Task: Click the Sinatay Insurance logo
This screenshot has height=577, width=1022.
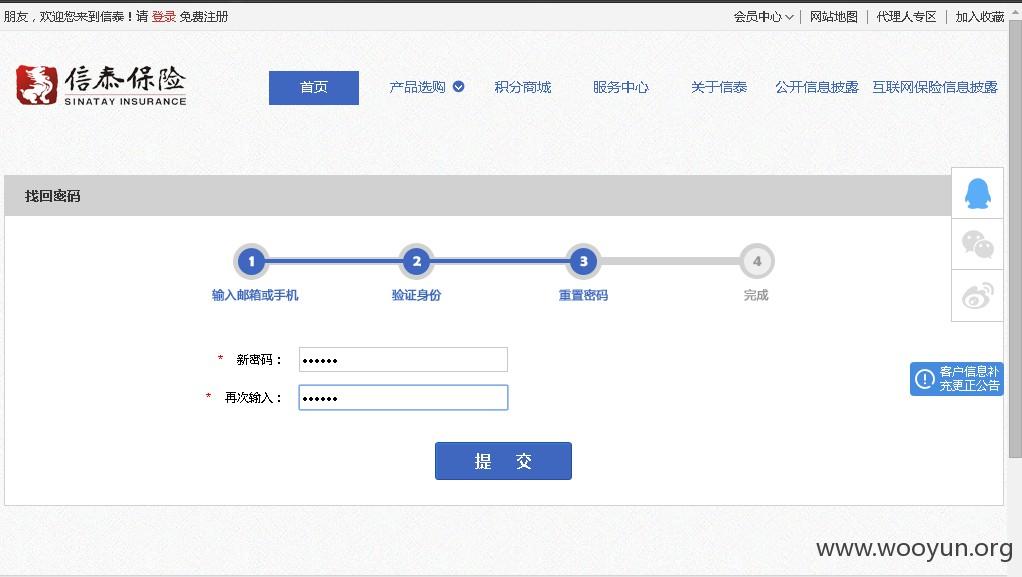Action: click(101, 85)
